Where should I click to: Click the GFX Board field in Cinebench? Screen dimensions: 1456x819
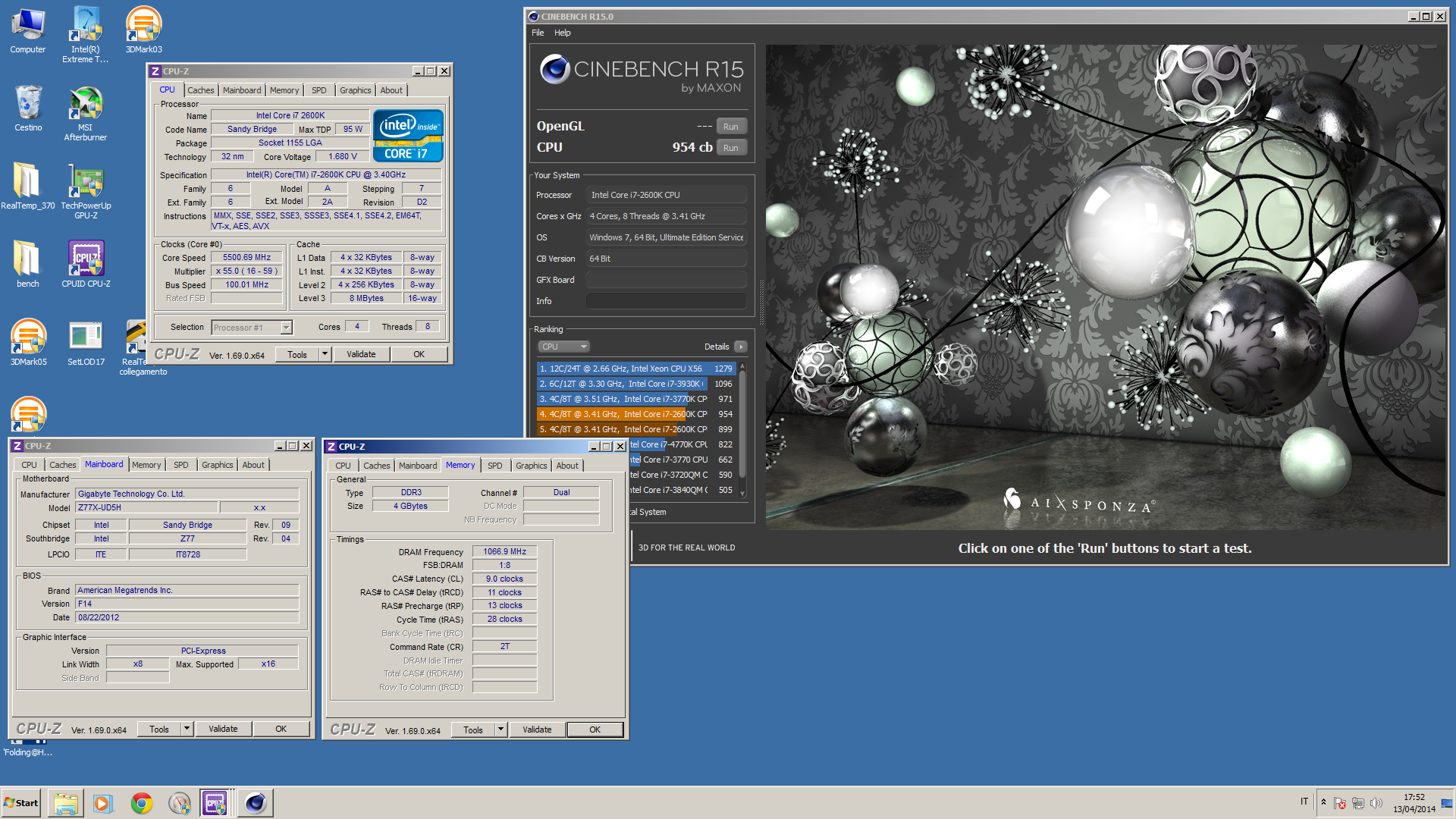coord(666,280)
